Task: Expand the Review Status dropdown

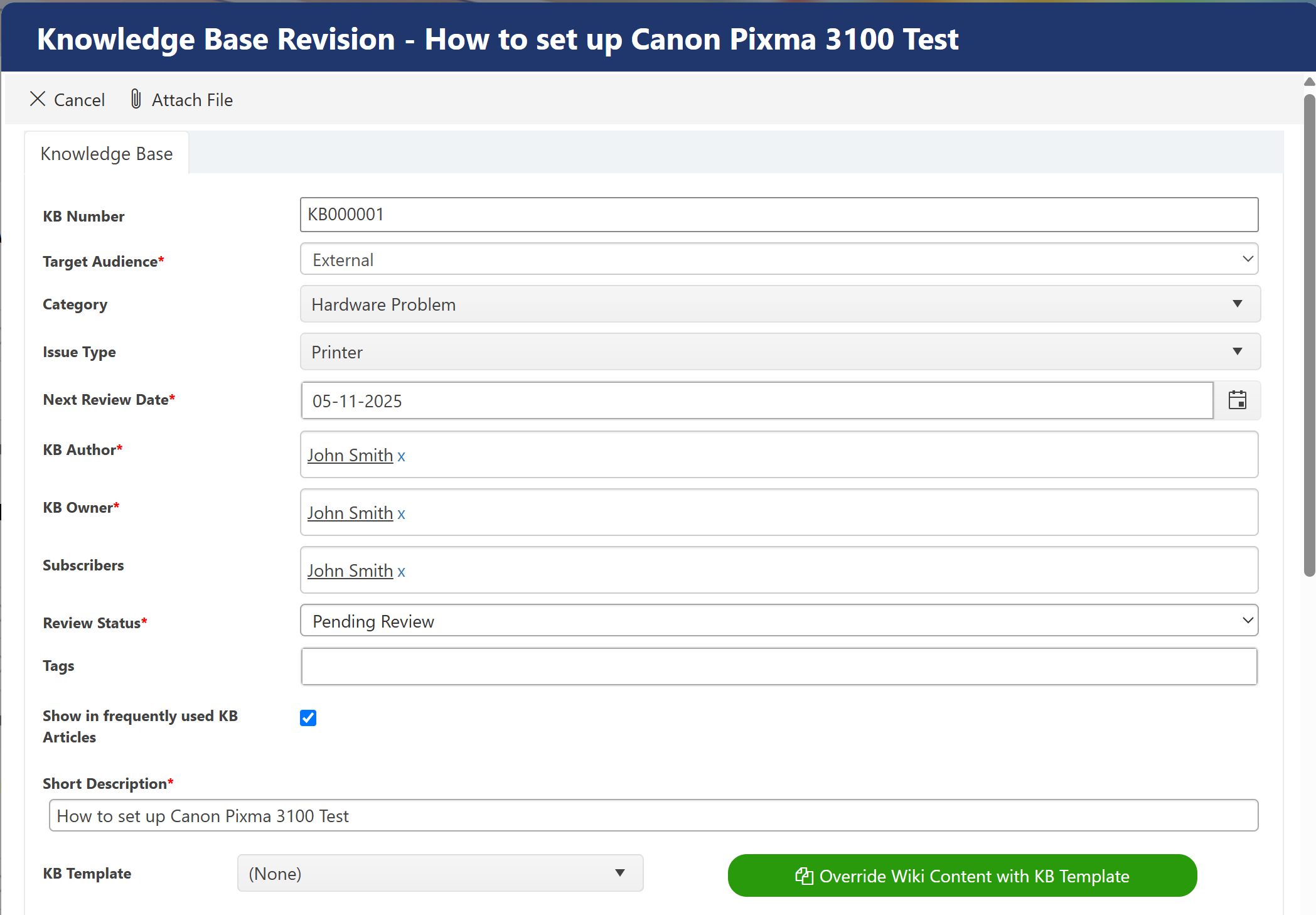Action: point(779,621)
